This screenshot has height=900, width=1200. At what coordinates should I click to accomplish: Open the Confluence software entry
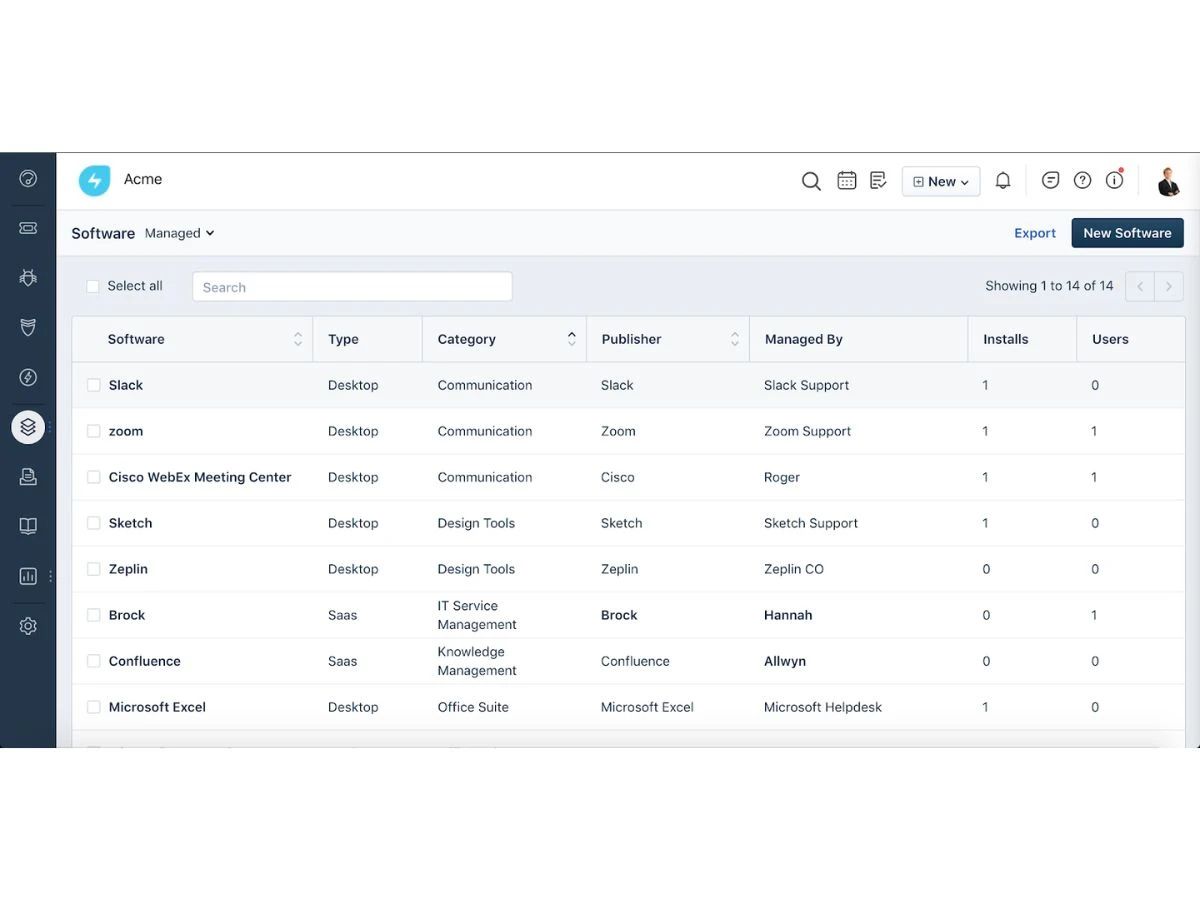(x=145, y=661)
